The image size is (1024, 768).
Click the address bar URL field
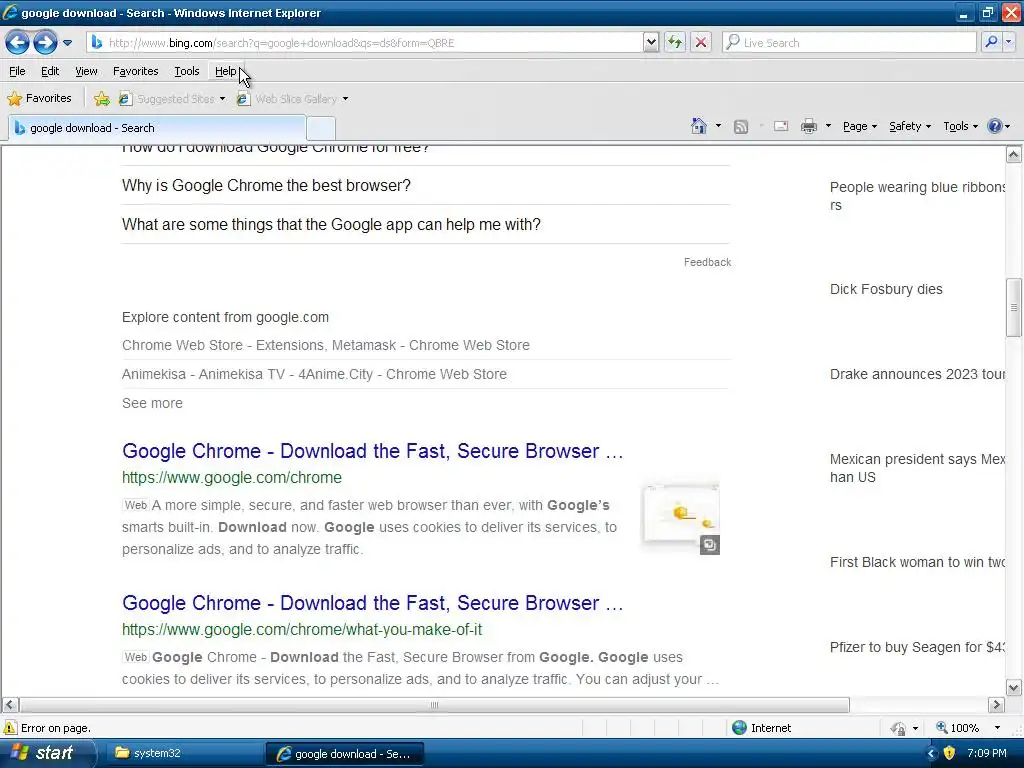366,43
